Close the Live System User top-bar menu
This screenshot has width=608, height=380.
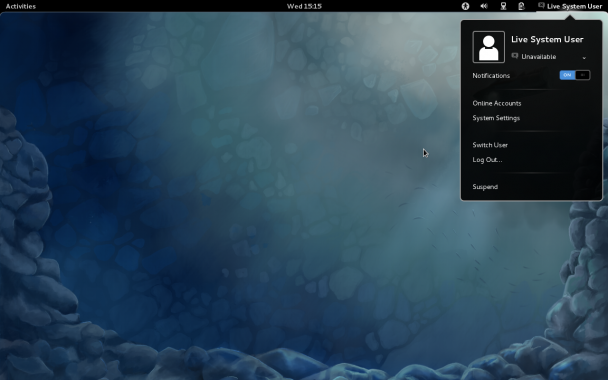pyautogui.click(x=570, y=6)
